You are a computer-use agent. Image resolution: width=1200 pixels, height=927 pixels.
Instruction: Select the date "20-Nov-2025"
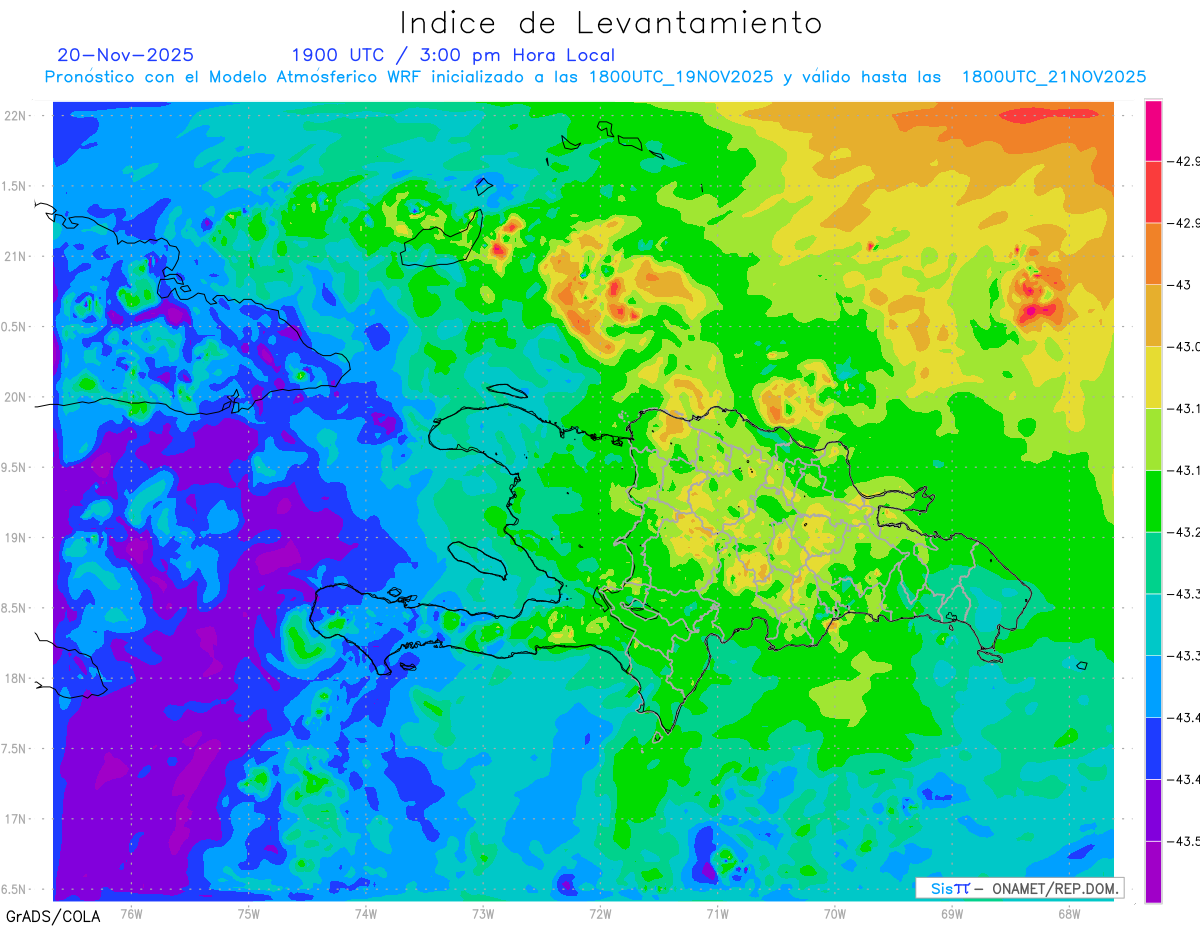point(126,55)
